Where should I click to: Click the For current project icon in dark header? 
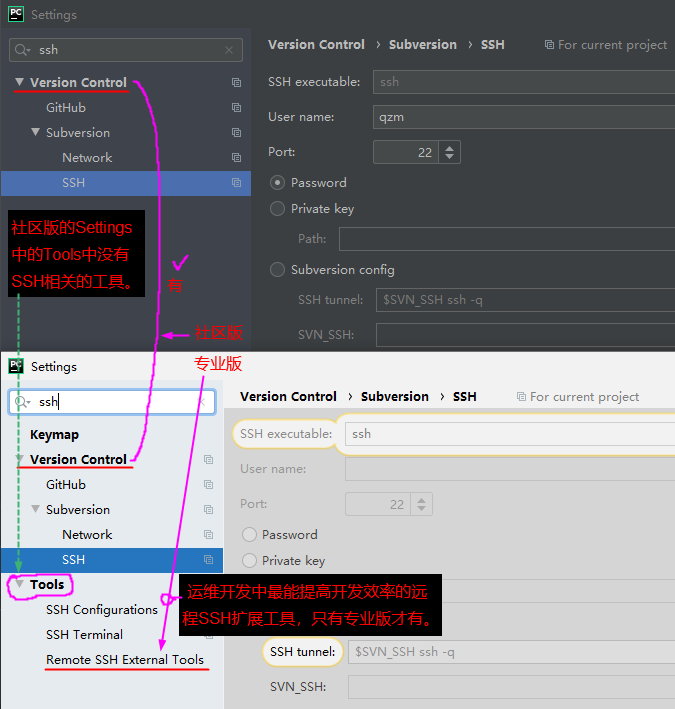(549, 45)
